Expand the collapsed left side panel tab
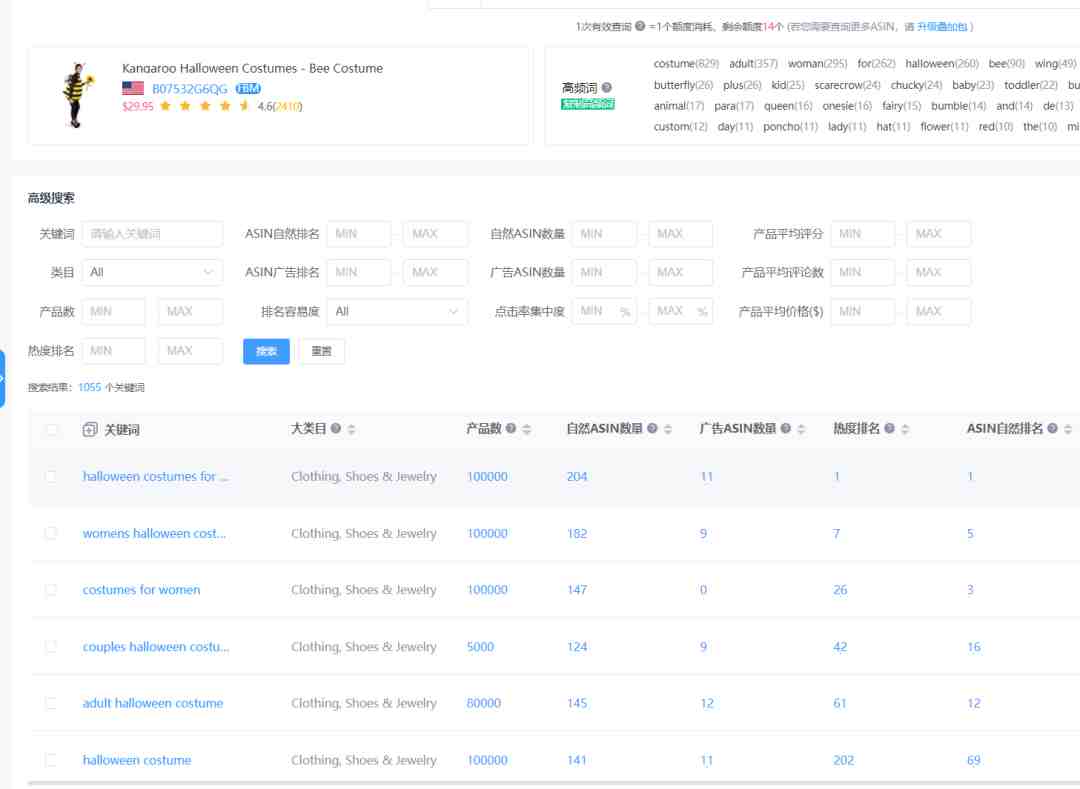The width and height of the screenshot is (1080, 789). click(2, 378)
